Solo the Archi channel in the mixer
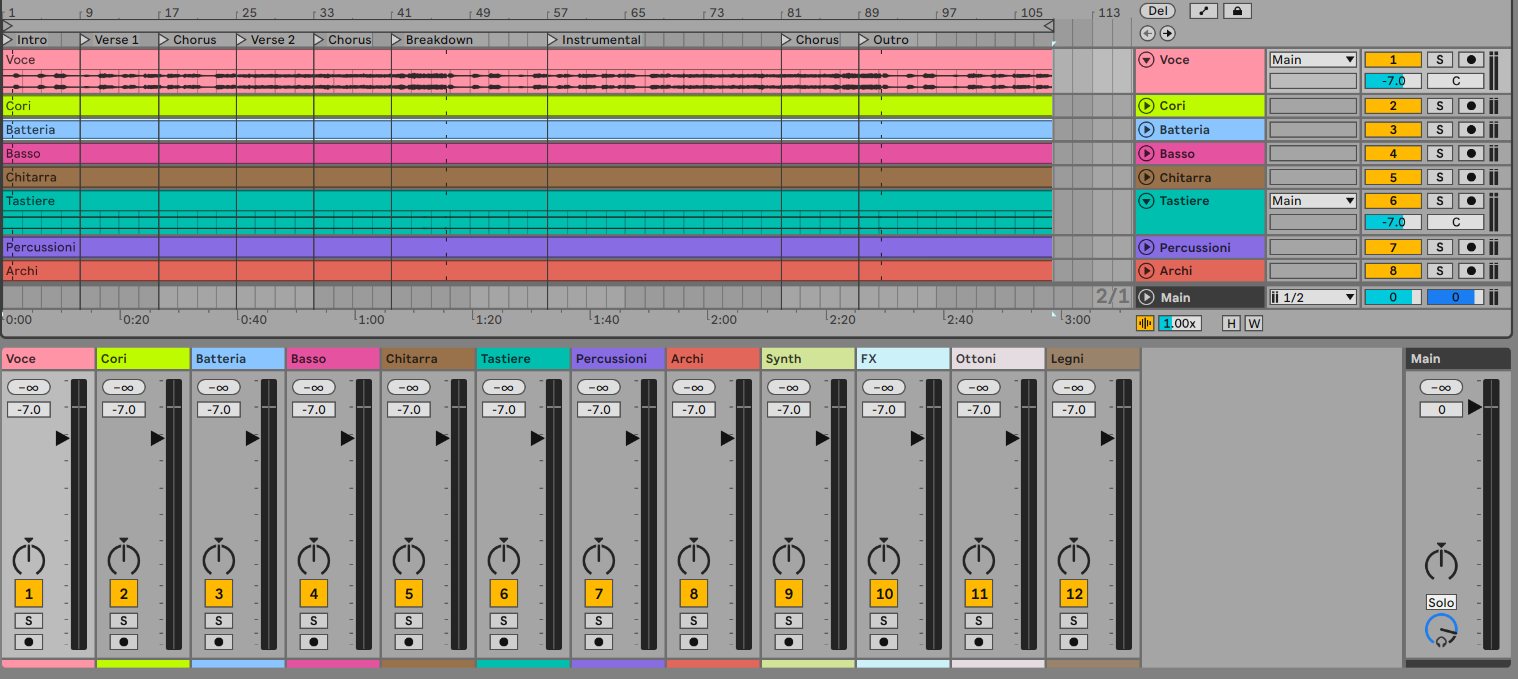1518x679 pixels. [694, 621]
